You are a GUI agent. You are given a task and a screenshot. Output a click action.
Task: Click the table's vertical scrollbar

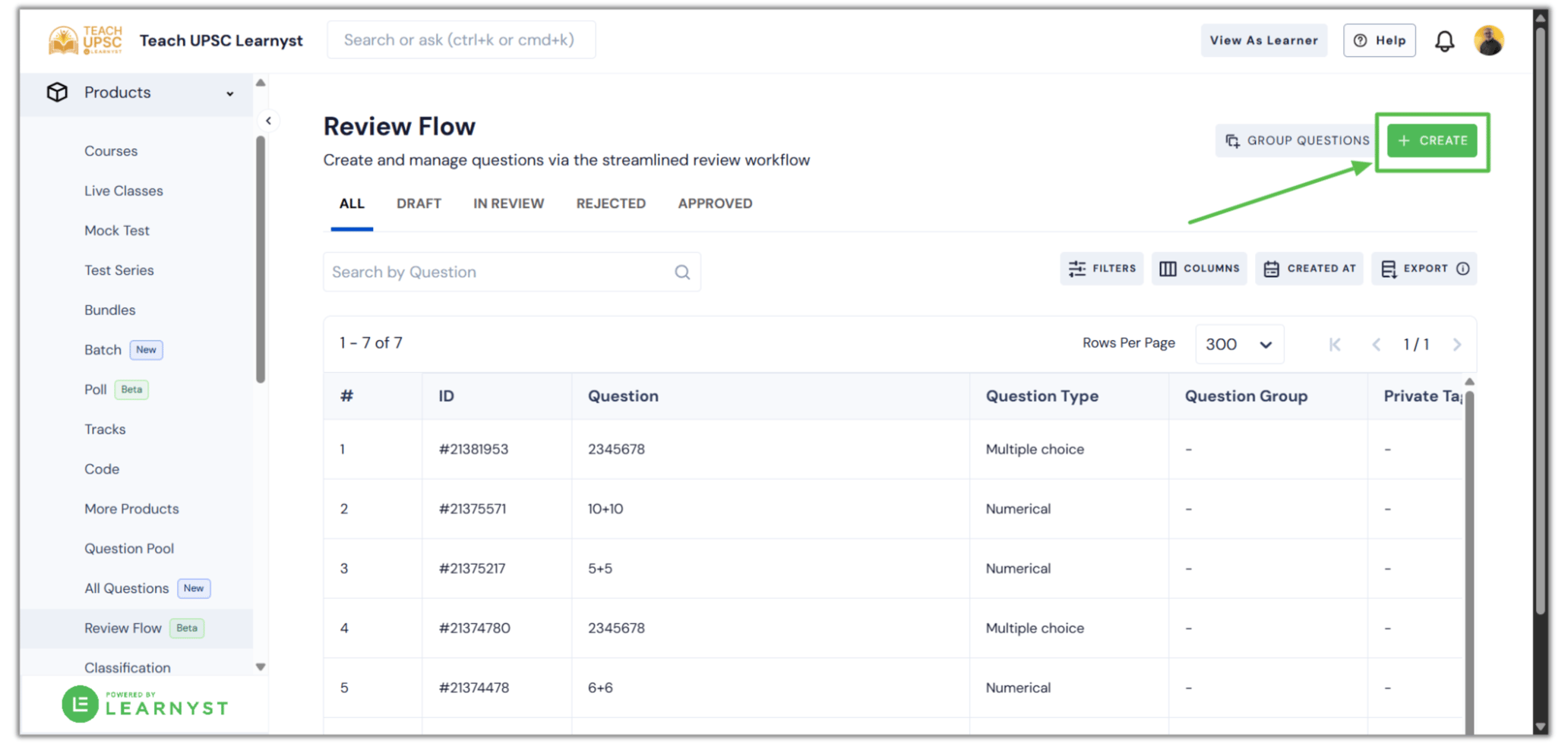click(x=1469, y=562)
